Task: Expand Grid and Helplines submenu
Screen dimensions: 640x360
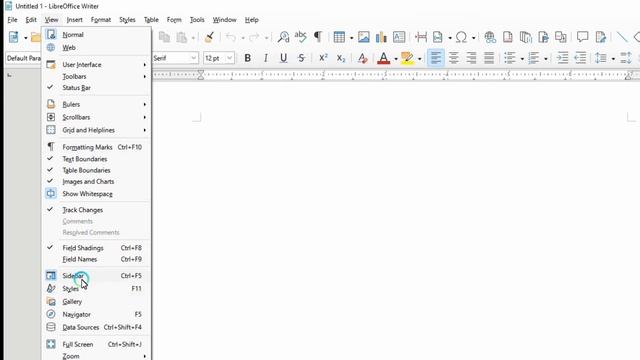Action: pos(96,130)
